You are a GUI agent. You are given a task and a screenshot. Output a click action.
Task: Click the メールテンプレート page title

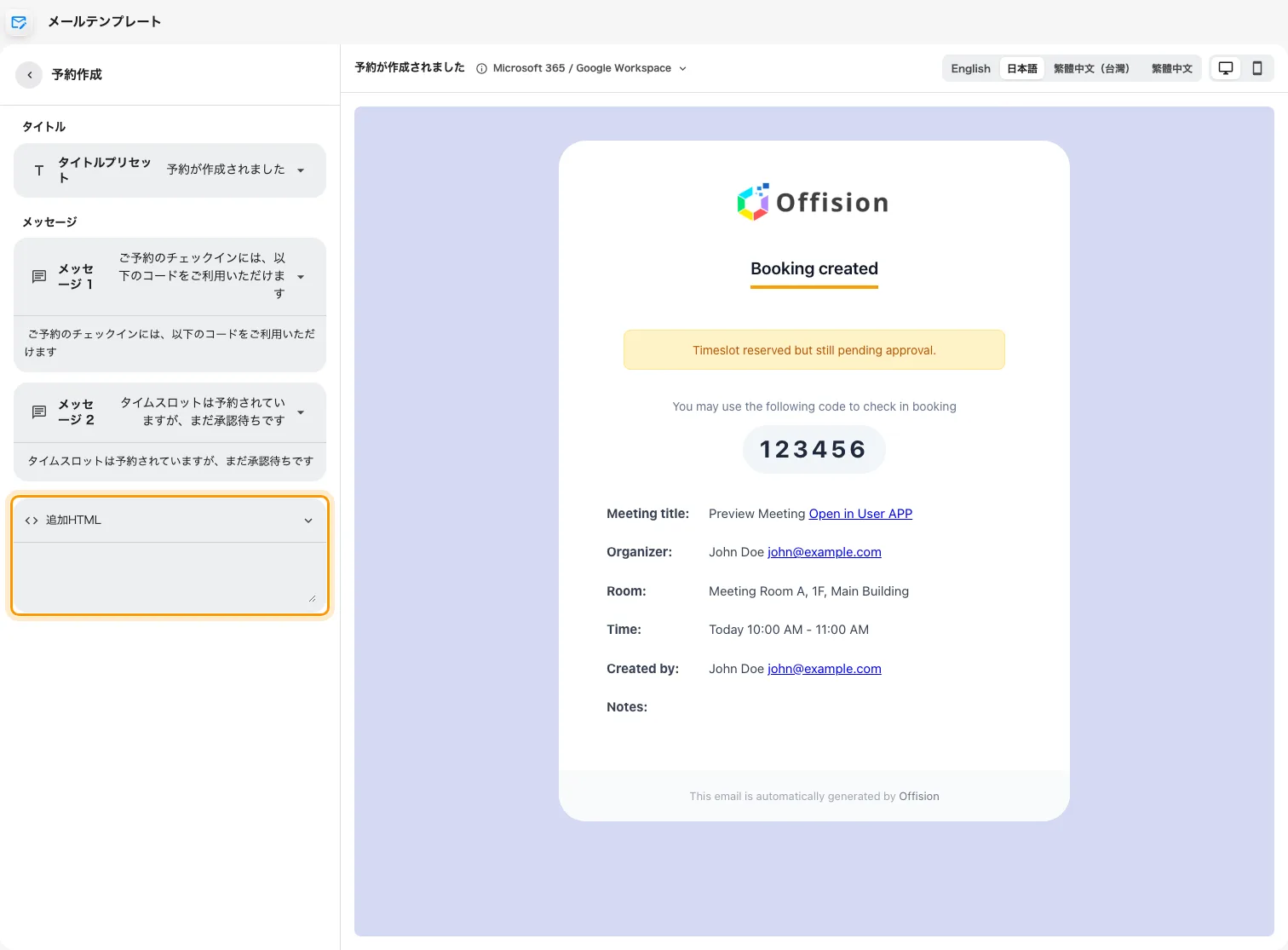pyautogui.click(x=105, y=21)
